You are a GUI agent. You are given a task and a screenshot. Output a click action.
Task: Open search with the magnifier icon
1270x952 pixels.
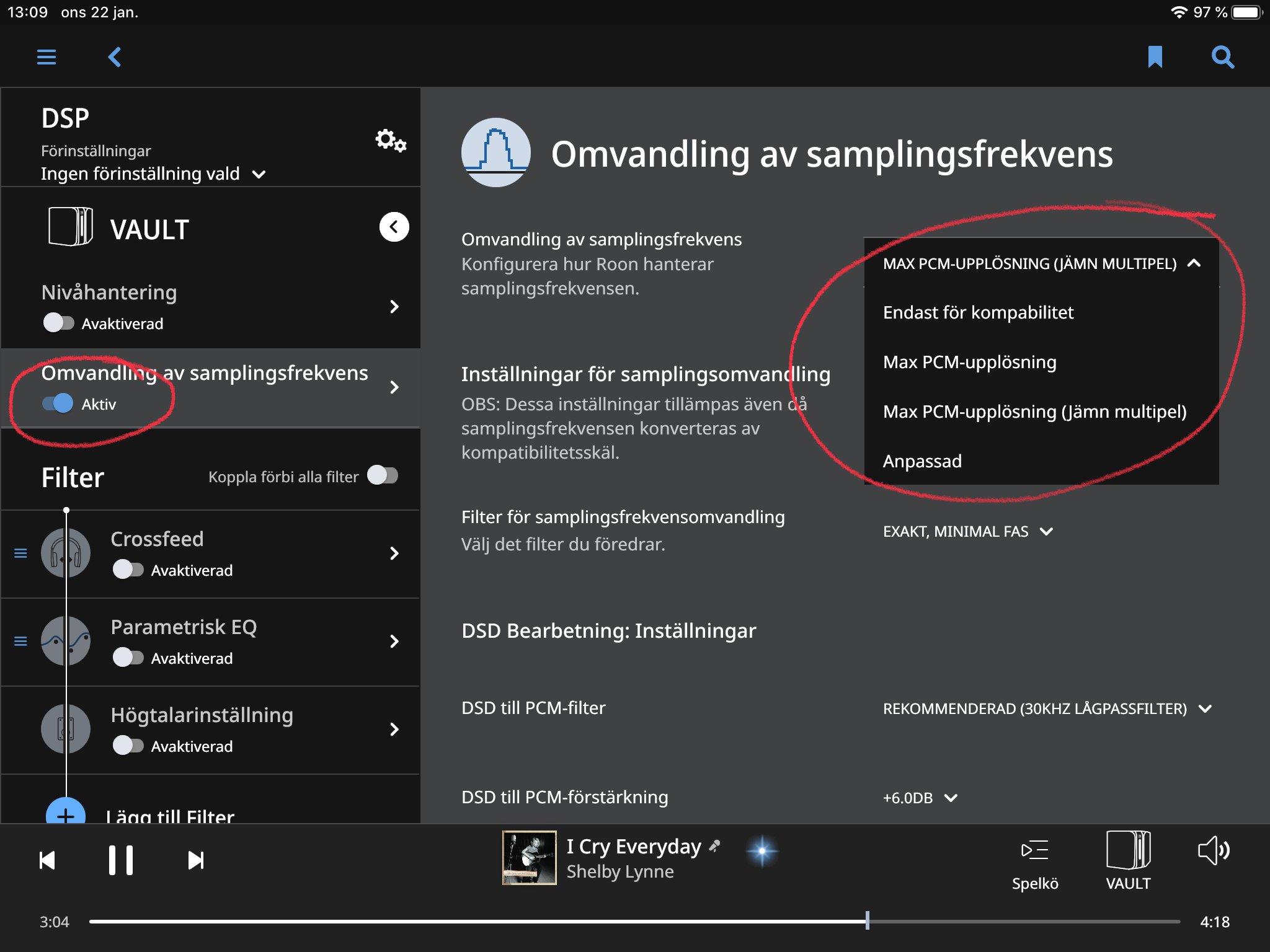[x=1222, y=57]
